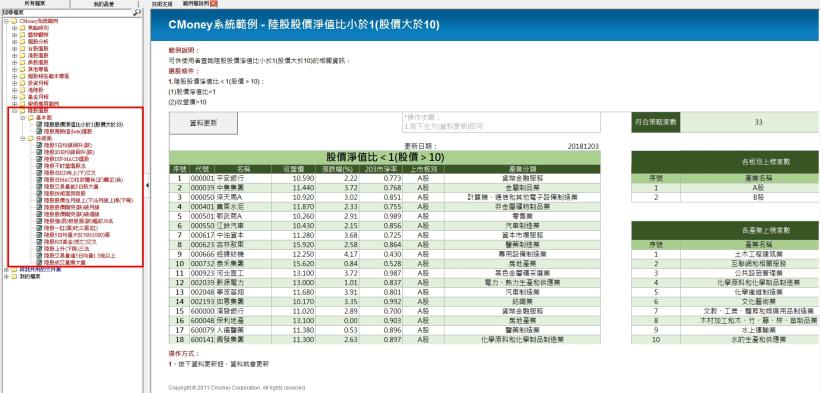Click the matching count value 33

point(758,122)
